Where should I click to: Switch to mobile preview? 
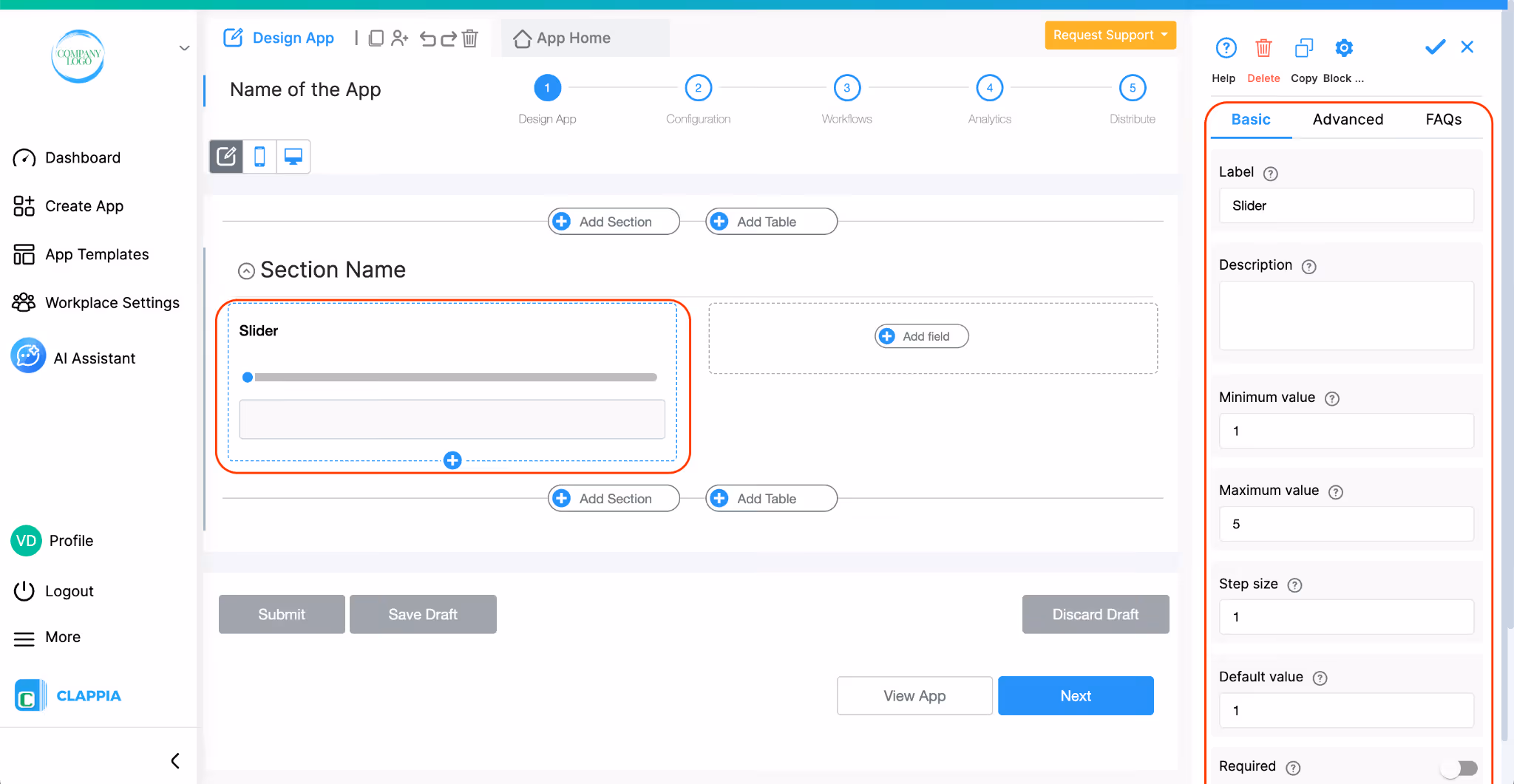click(x=259, y=157)
